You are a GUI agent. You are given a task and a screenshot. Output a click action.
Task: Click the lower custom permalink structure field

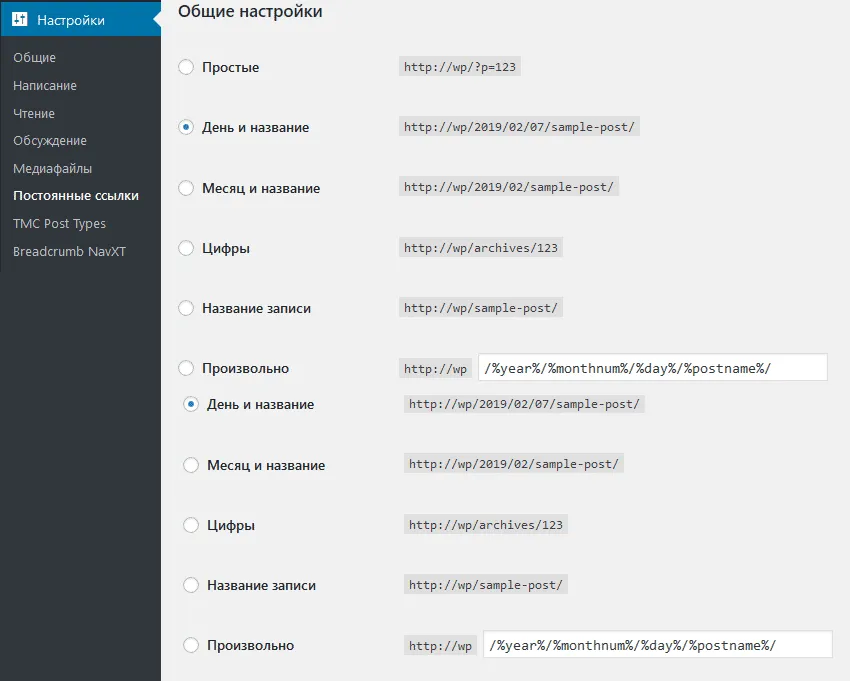pos(658,645)
